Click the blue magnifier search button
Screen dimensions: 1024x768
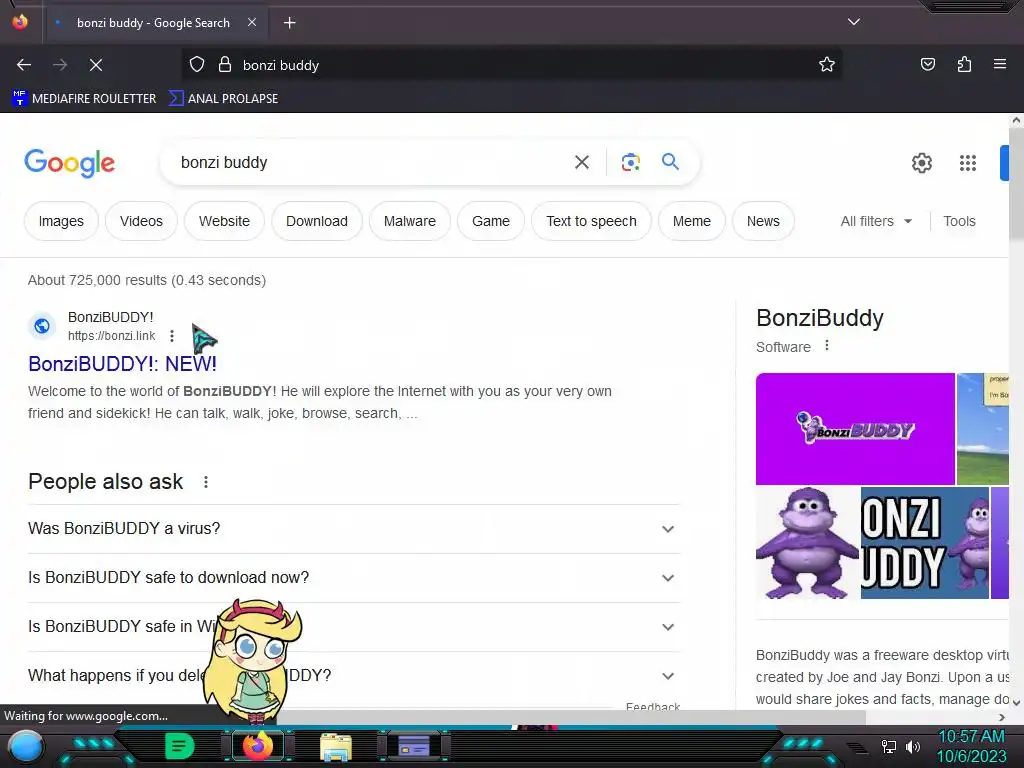coord(670,161)
